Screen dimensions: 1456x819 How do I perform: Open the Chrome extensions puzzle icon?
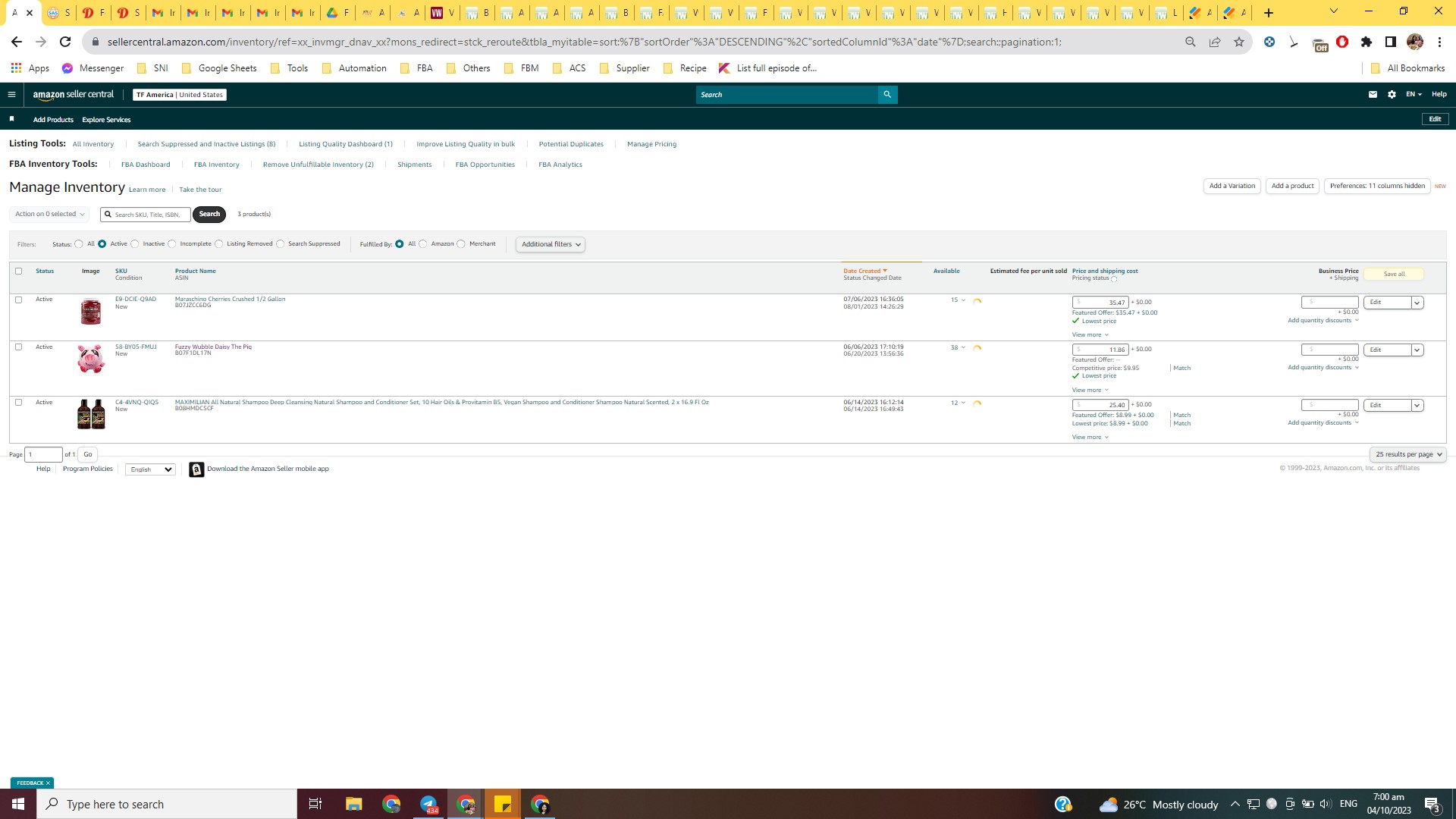pyautogui.click(x=1367, y=42)
